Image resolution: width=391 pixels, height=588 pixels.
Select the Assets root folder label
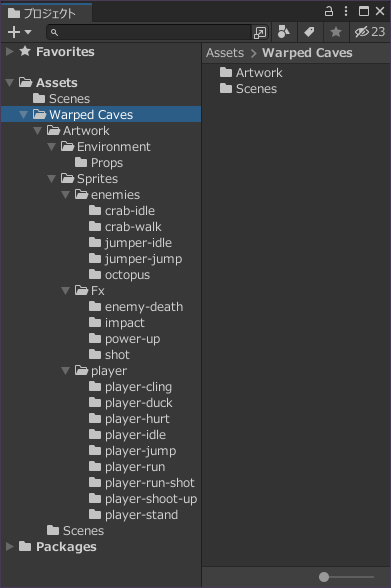click(x=57, y=82)
